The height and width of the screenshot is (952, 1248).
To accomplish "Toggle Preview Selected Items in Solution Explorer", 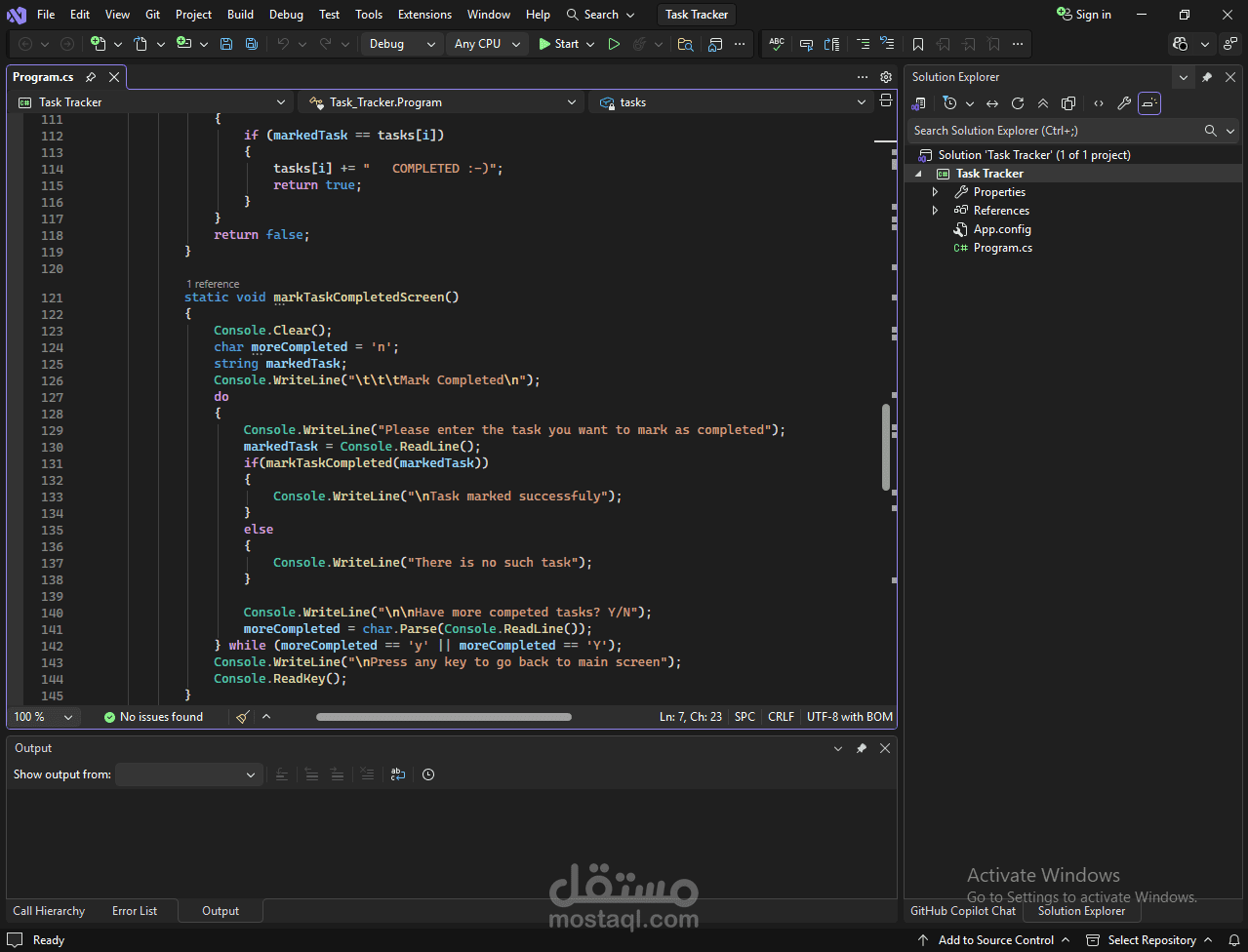I will pos(1149,103).
